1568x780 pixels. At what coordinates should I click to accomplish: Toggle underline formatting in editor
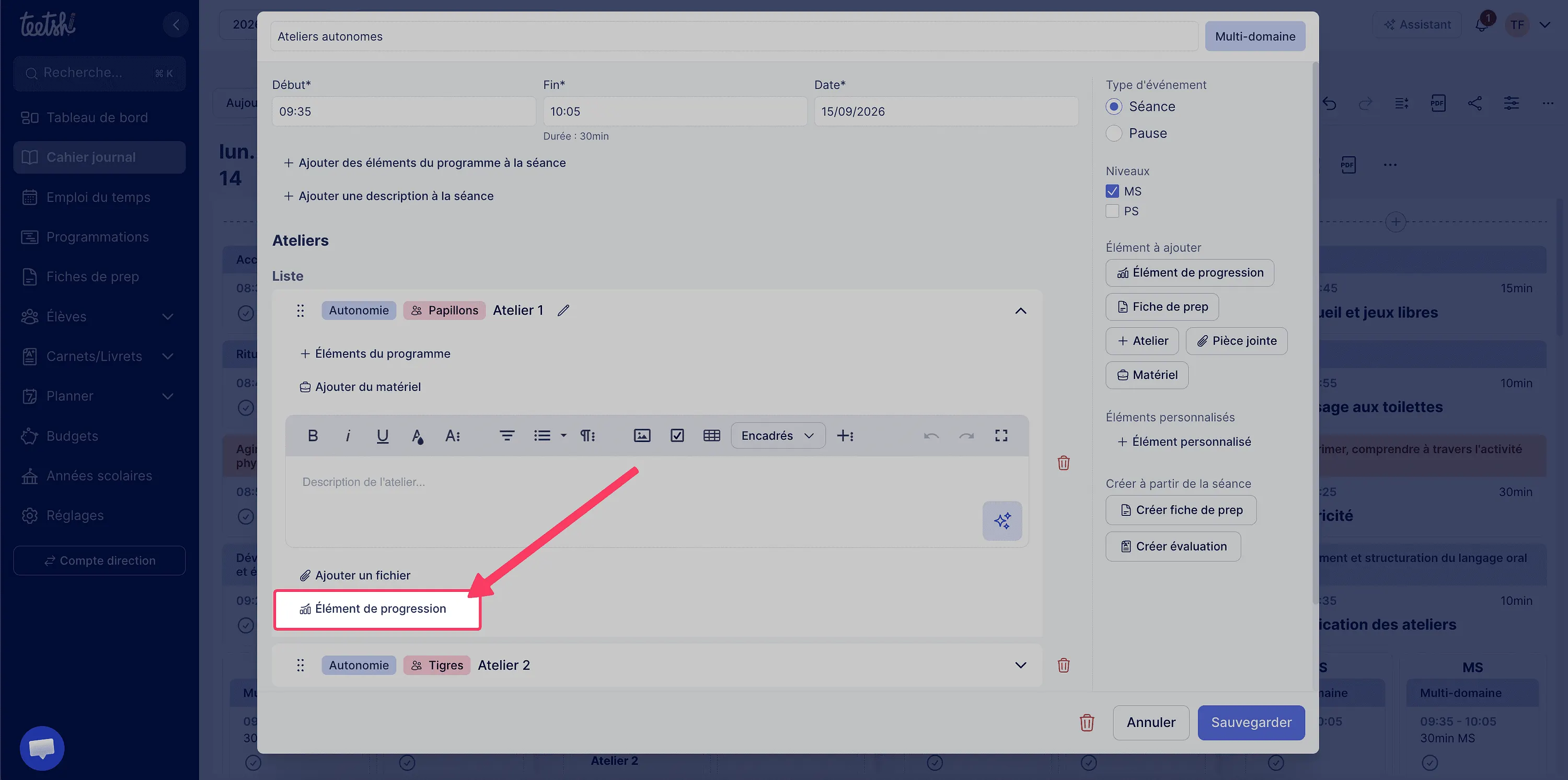tap(382, 435)
